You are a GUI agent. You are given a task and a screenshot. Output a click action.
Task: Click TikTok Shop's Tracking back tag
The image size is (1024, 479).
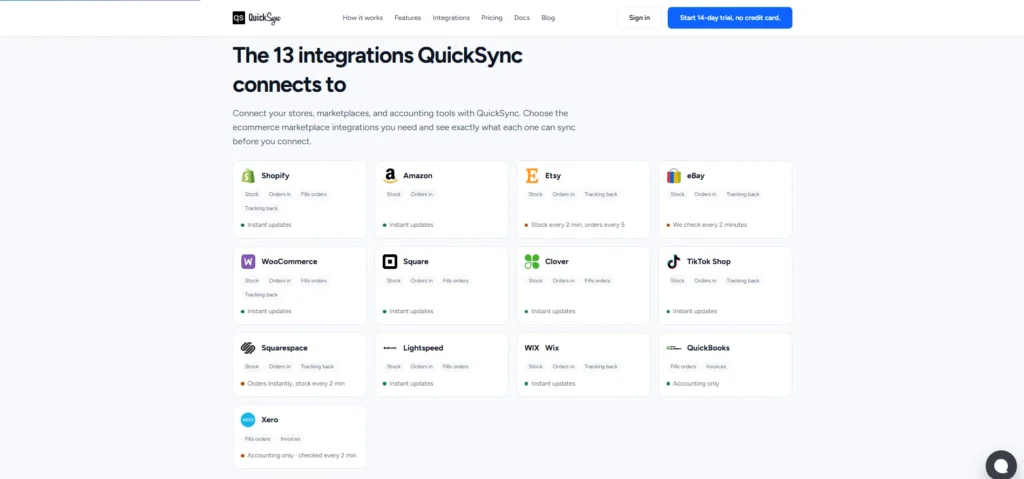pyautogui.click(x=743, y=280)
